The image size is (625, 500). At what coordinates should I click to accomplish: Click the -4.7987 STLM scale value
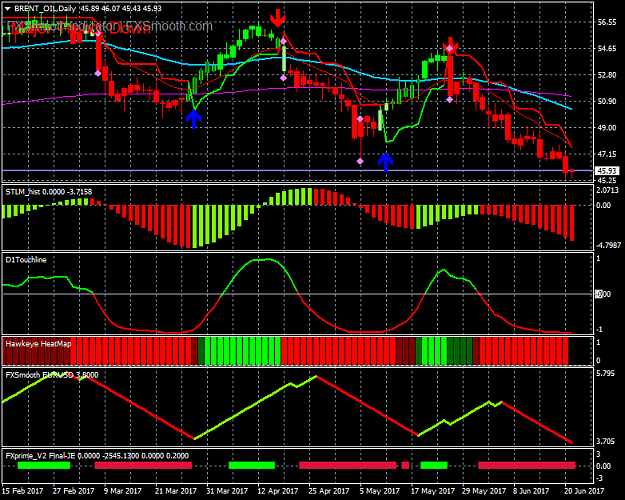click(607, 245)
